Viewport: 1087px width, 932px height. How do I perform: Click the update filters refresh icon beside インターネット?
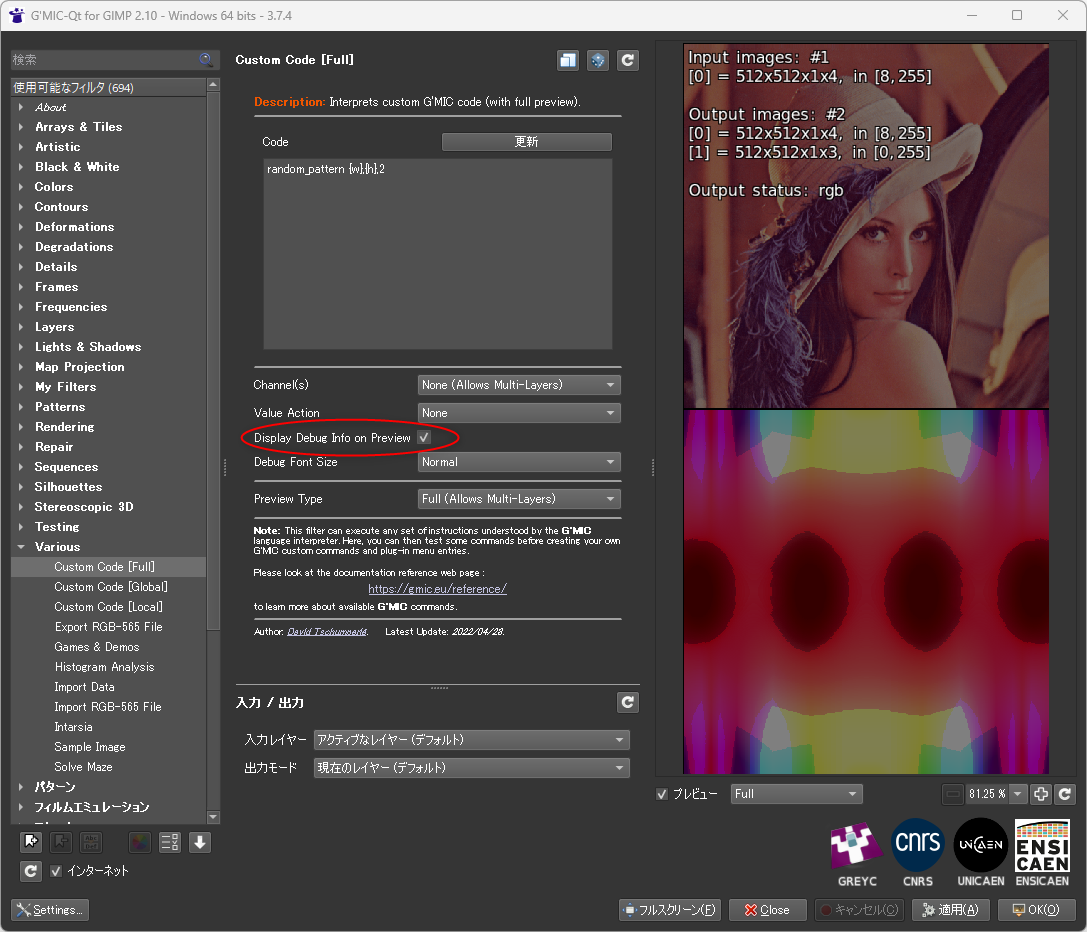pyautogui.click(x=31, y=871)
